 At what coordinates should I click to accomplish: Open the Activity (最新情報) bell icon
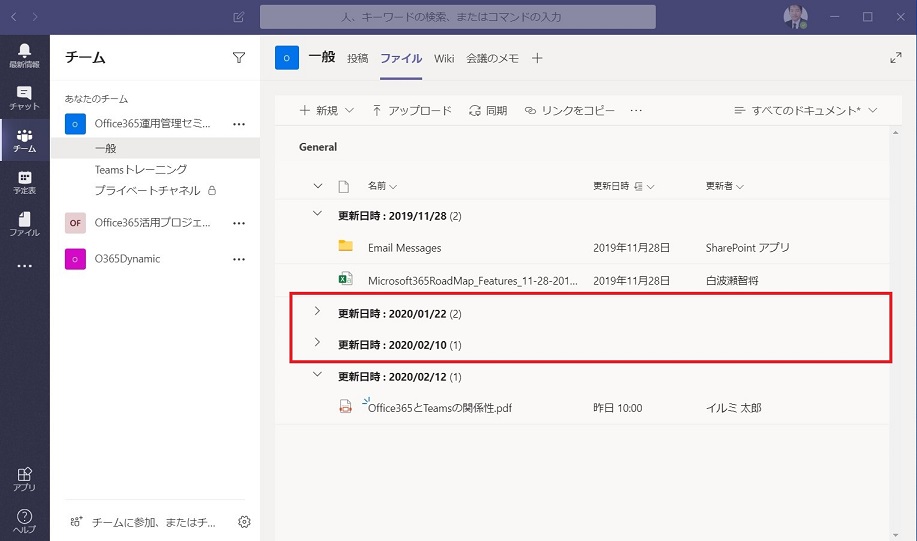25,55
